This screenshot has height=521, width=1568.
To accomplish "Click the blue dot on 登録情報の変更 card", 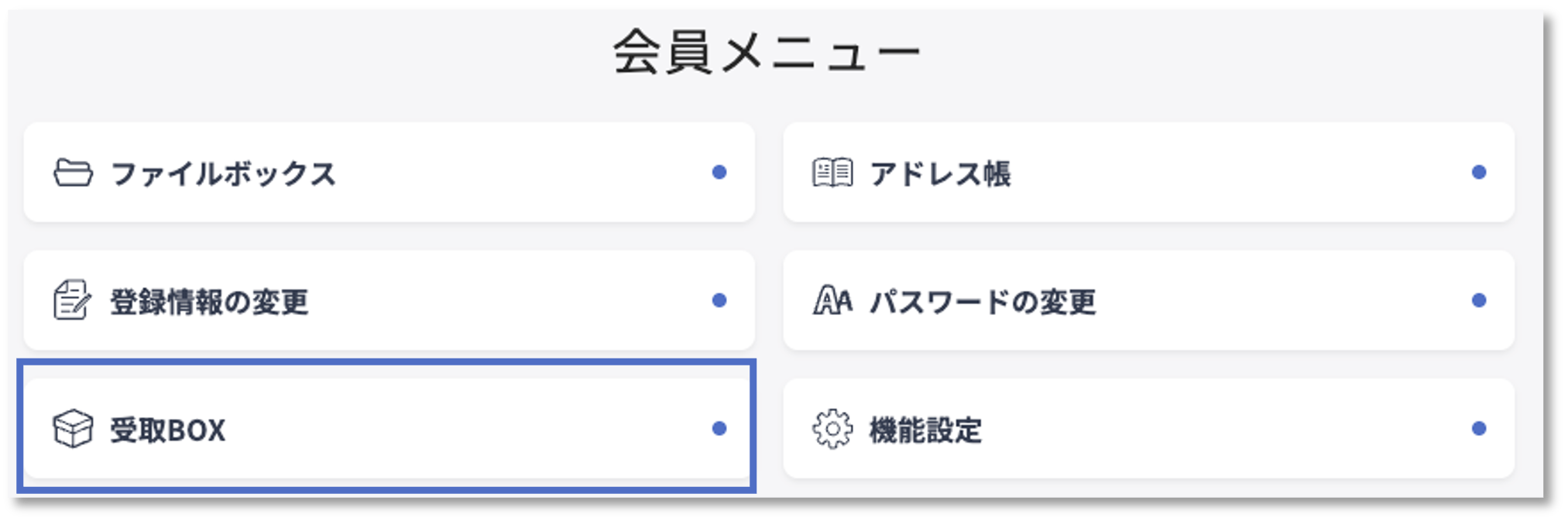I will tap(719, 300).
